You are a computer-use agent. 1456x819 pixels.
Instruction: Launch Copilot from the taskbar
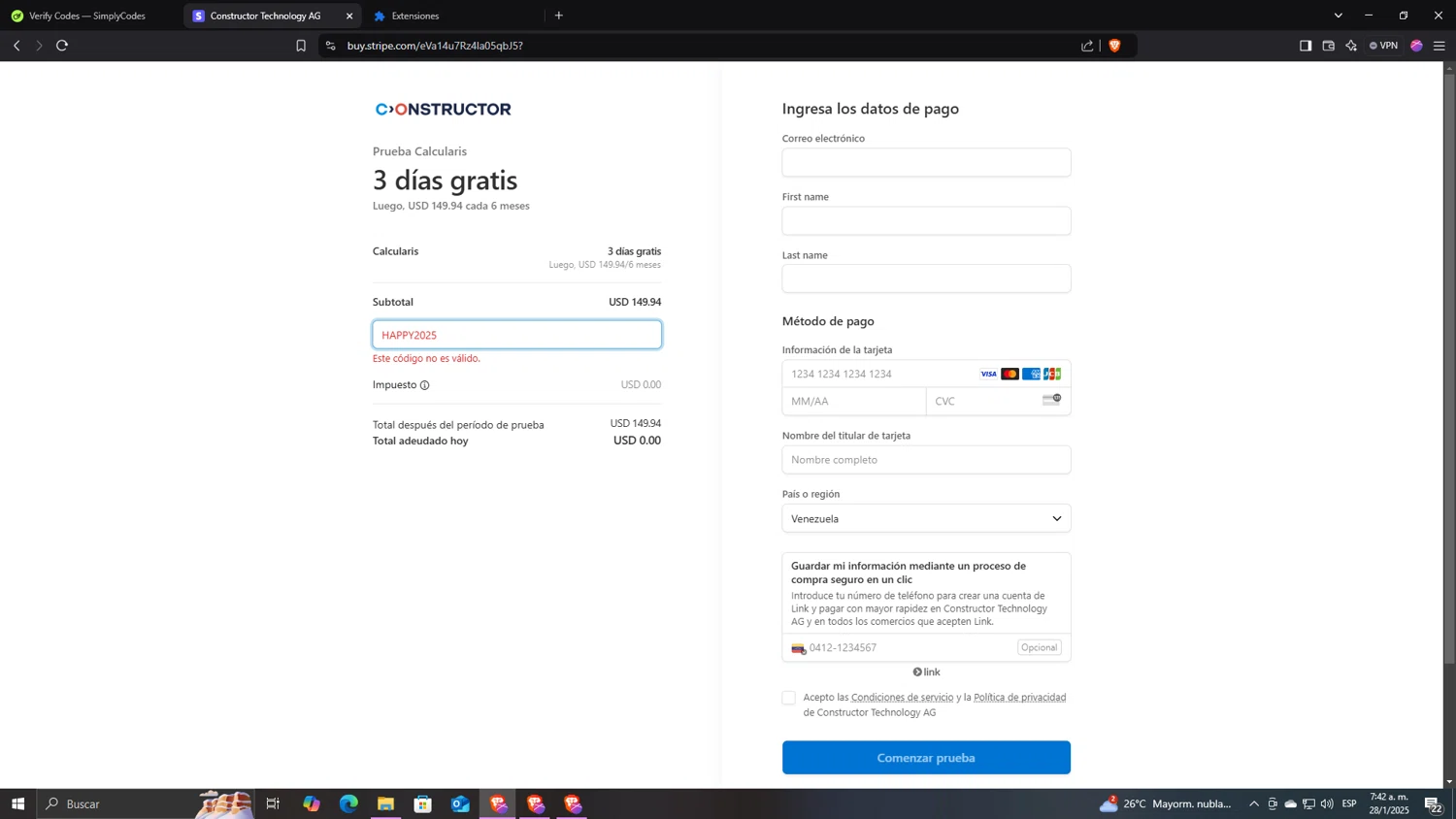tap(311, 803)
